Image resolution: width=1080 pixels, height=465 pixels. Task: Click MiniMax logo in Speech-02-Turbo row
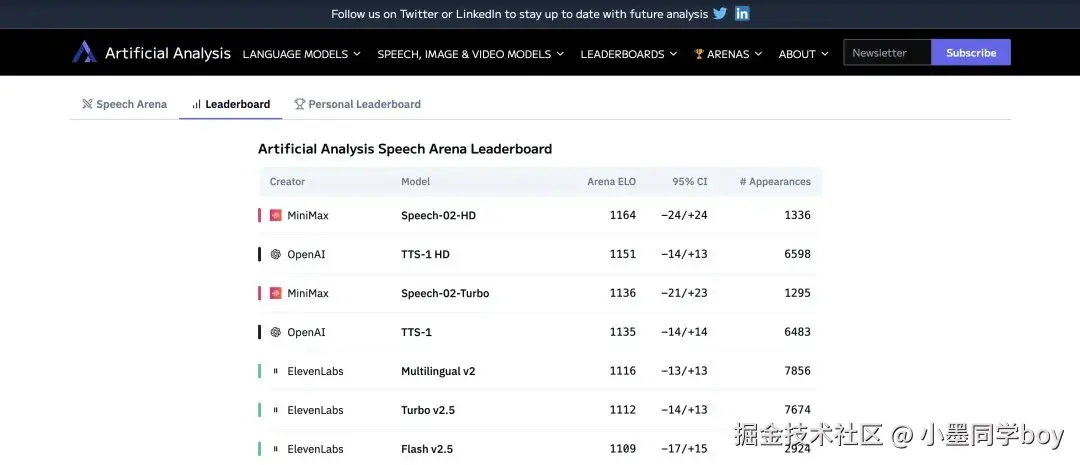pyautogui.click(x=276, y=293)
